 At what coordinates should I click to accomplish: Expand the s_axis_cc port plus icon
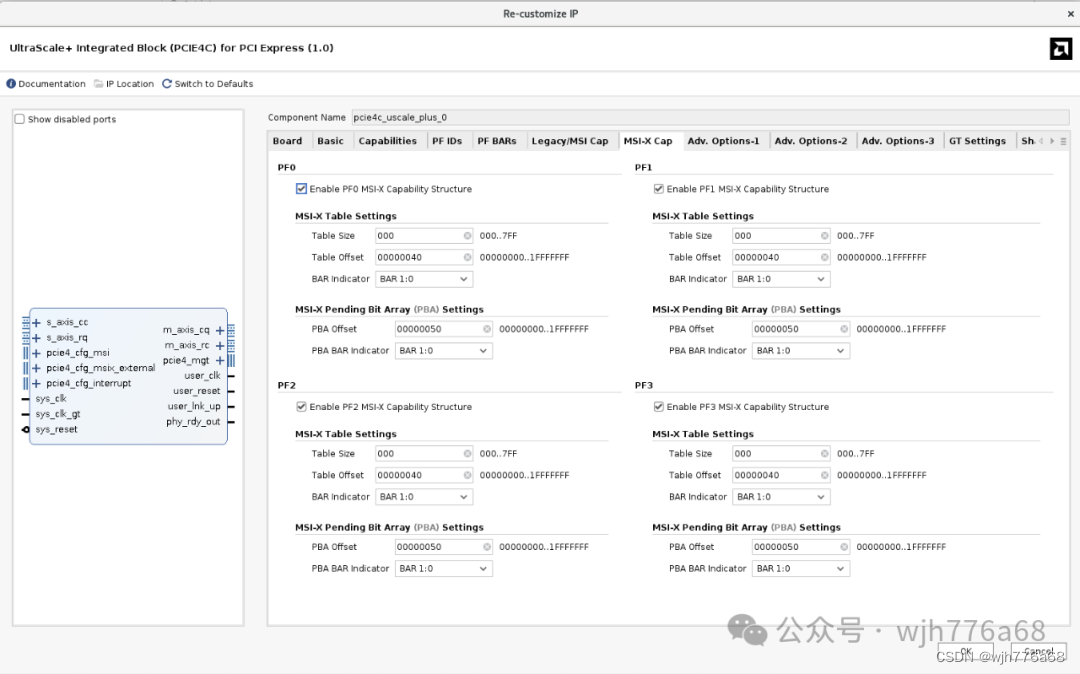(37, 322)
